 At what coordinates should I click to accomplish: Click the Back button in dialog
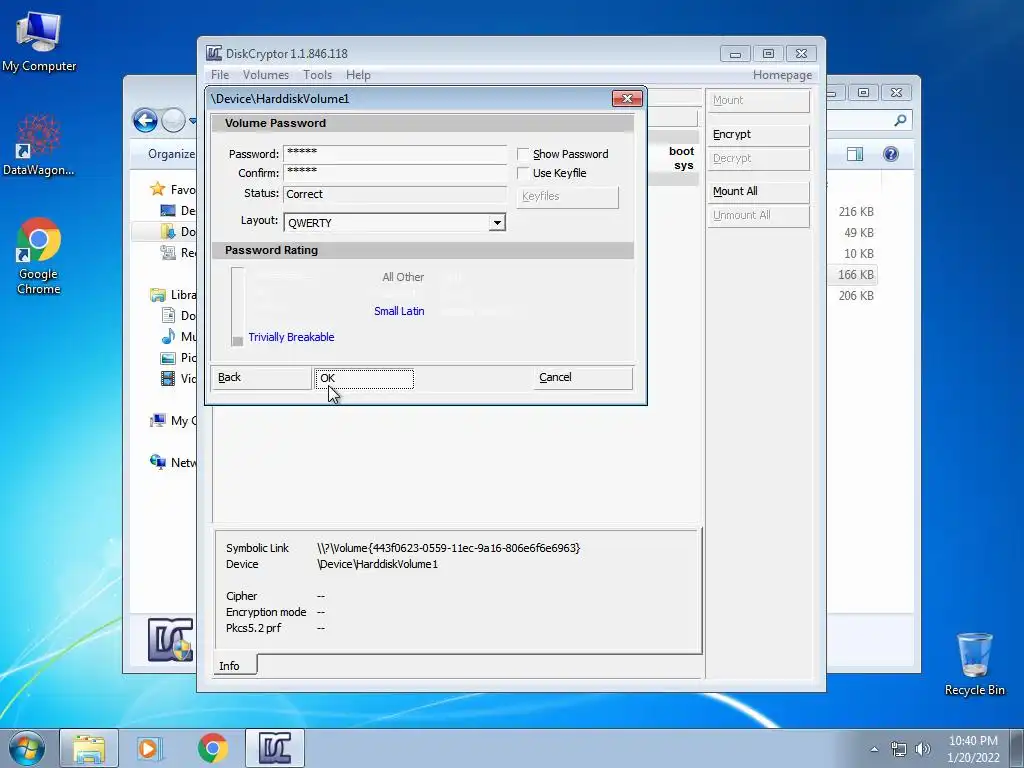(261, 377)
